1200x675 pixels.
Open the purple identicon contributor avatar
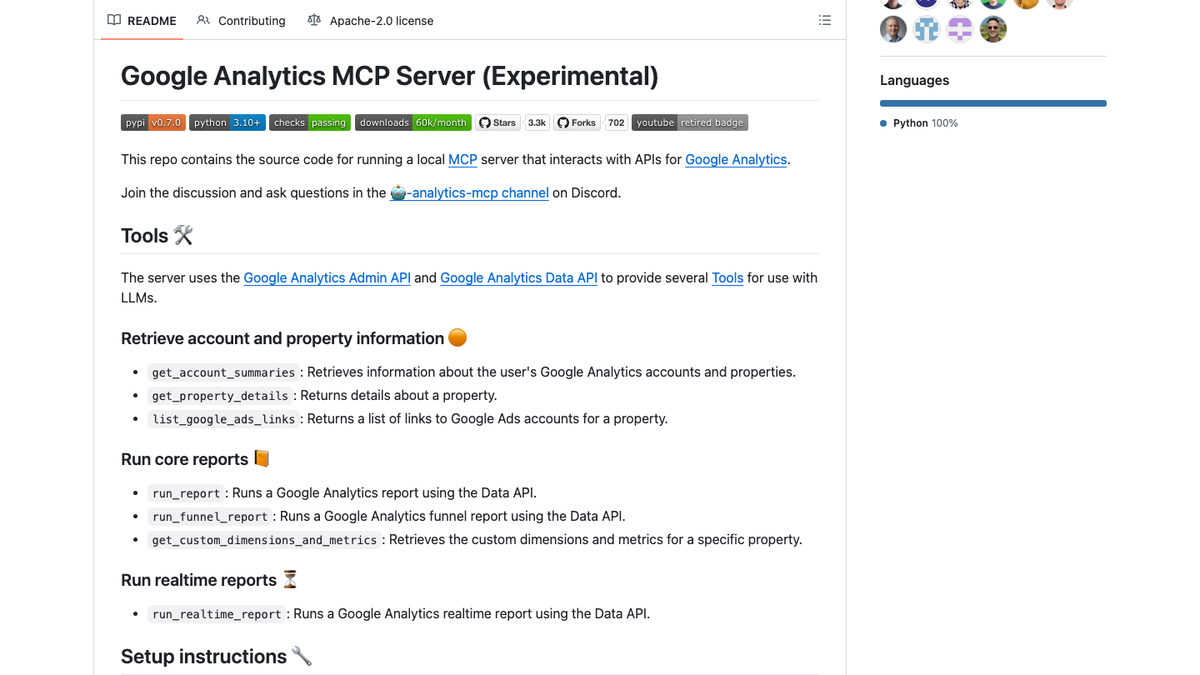click(960, 29)
